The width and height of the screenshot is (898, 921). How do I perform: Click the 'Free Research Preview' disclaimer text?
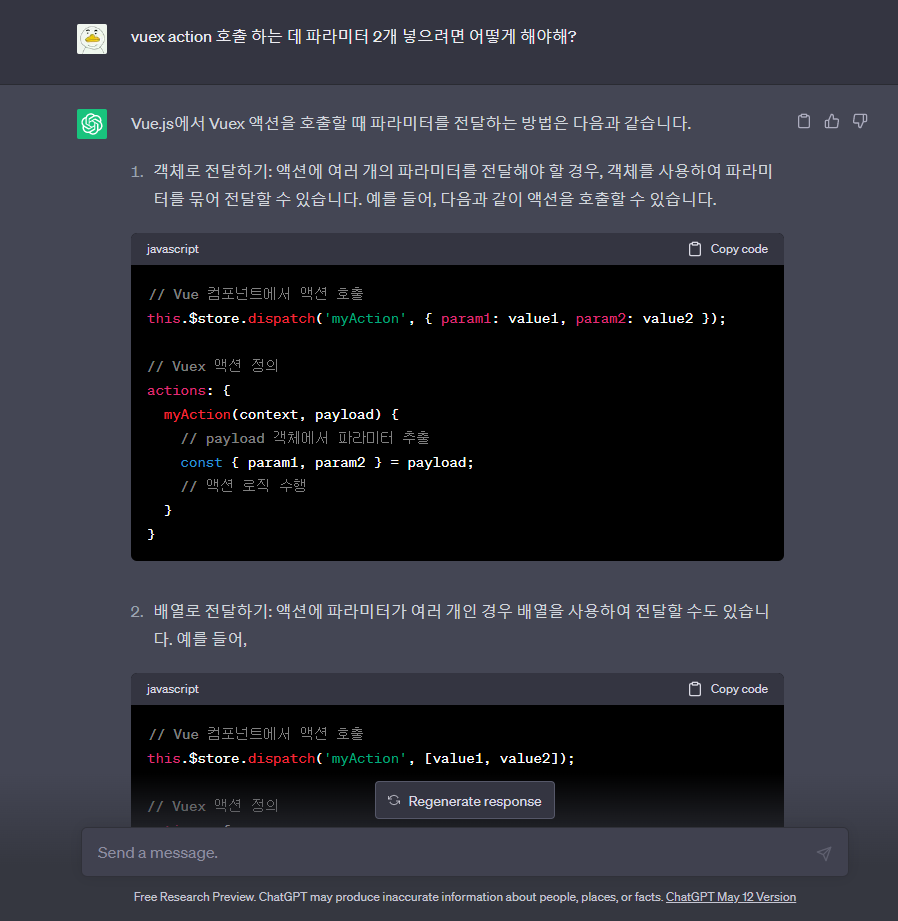coord(398,897)
